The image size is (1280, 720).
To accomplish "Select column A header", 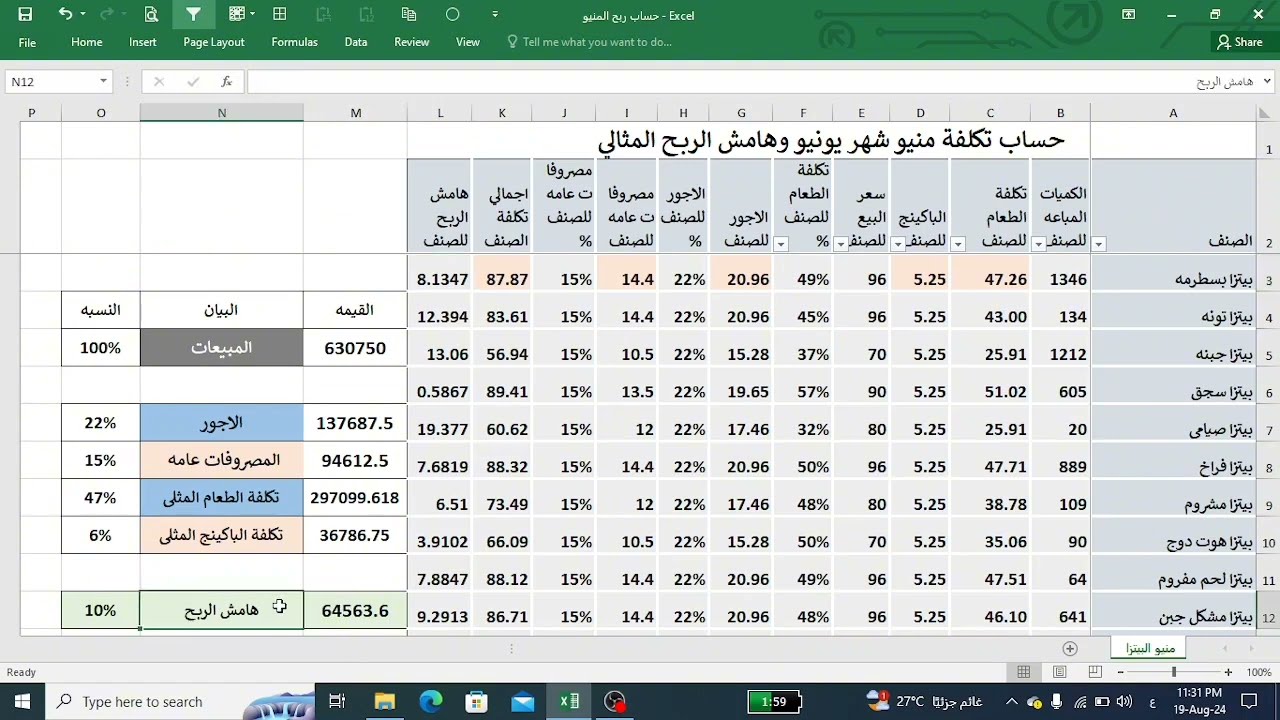I will (x=1173, y=113).
